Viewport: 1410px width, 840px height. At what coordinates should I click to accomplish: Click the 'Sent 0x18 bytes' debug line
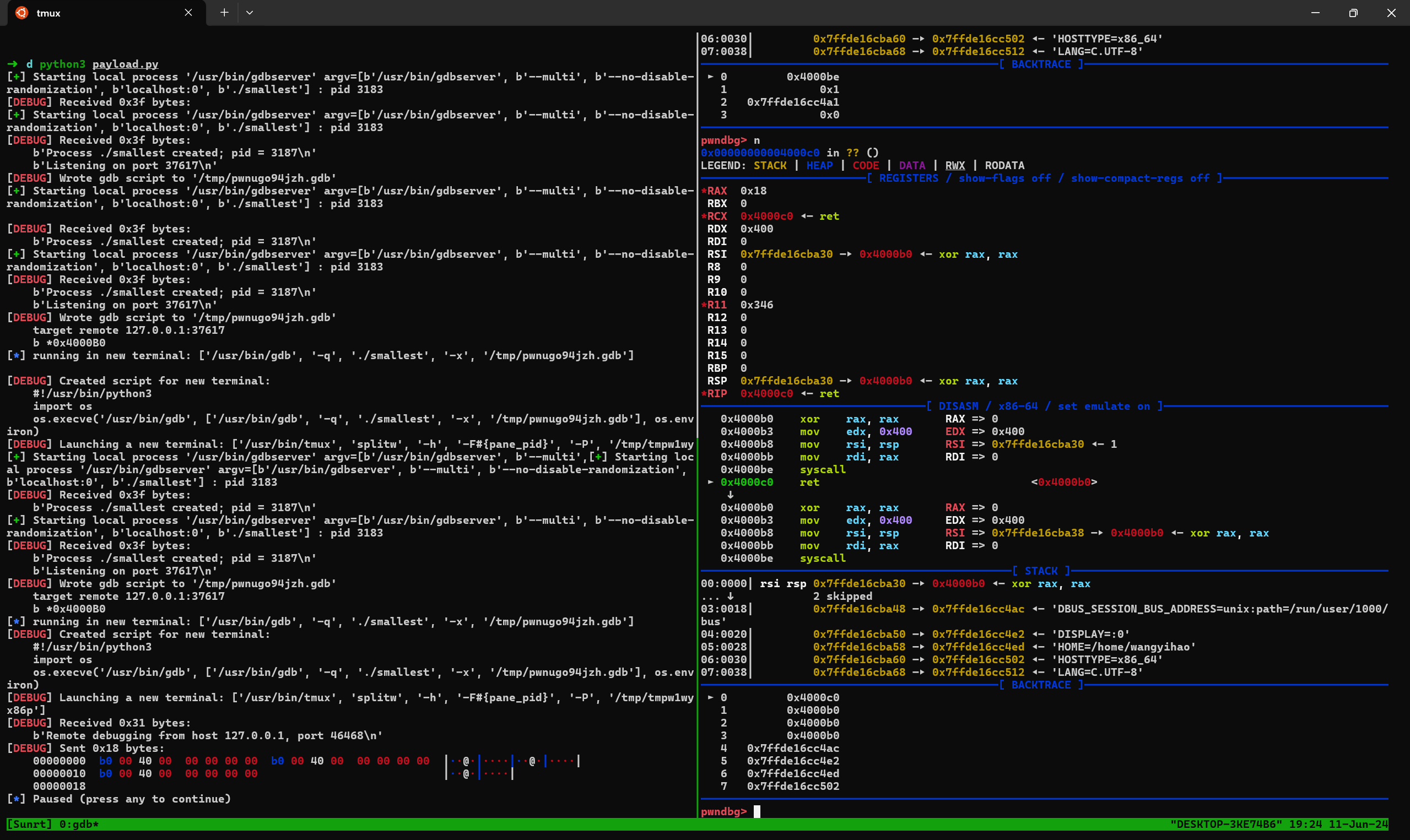pos(85,749)
